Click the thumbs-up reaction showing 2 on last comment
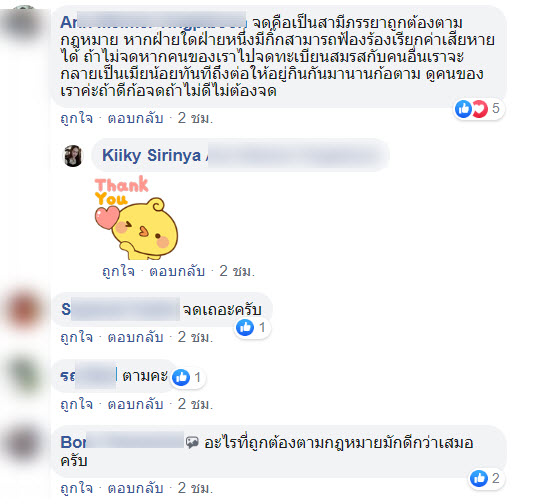The height and width of the screenshot is (504, 541). [486, 478]
